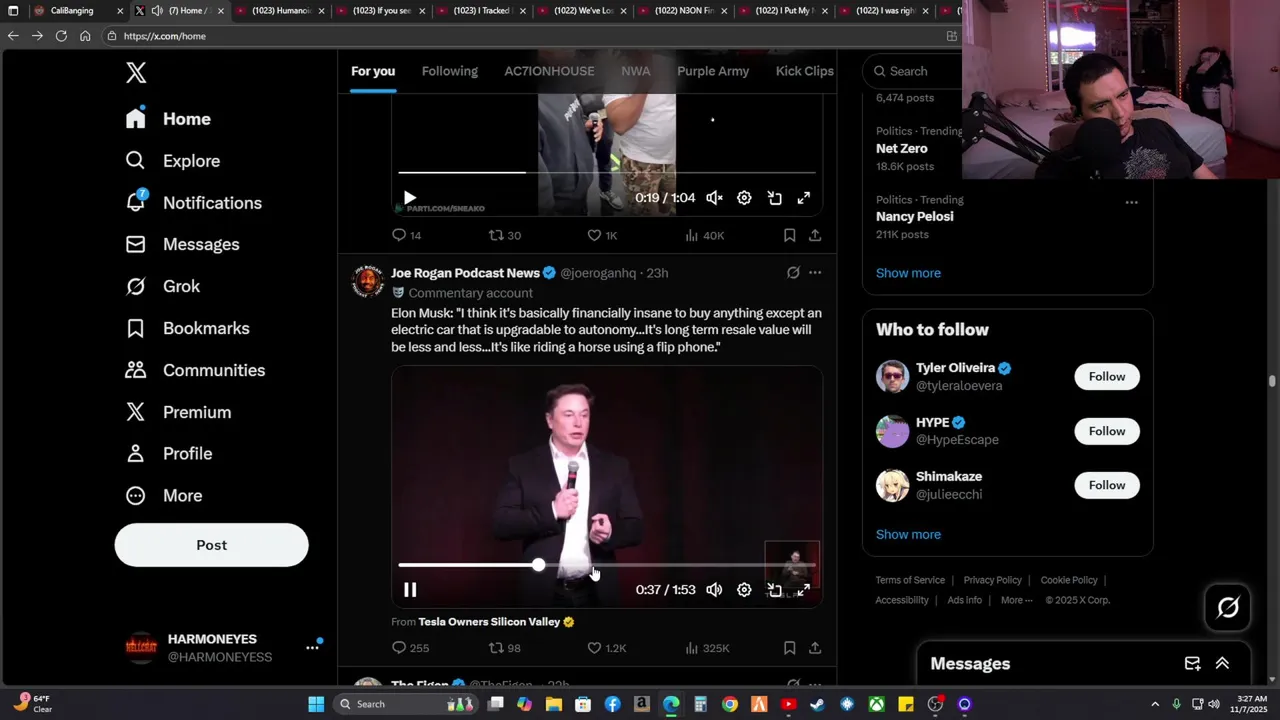1280x720 pixels.
Task: Mute the upper video volume
Action: (714, 198)
